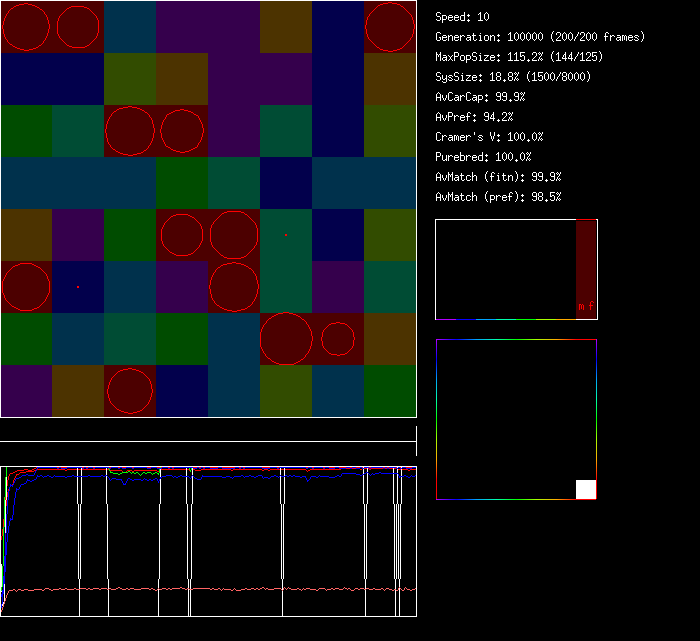Click the MaxPopSize statistic line
Image resolution: width=700 pixels, height=641 pixels.
click(518, 57)
